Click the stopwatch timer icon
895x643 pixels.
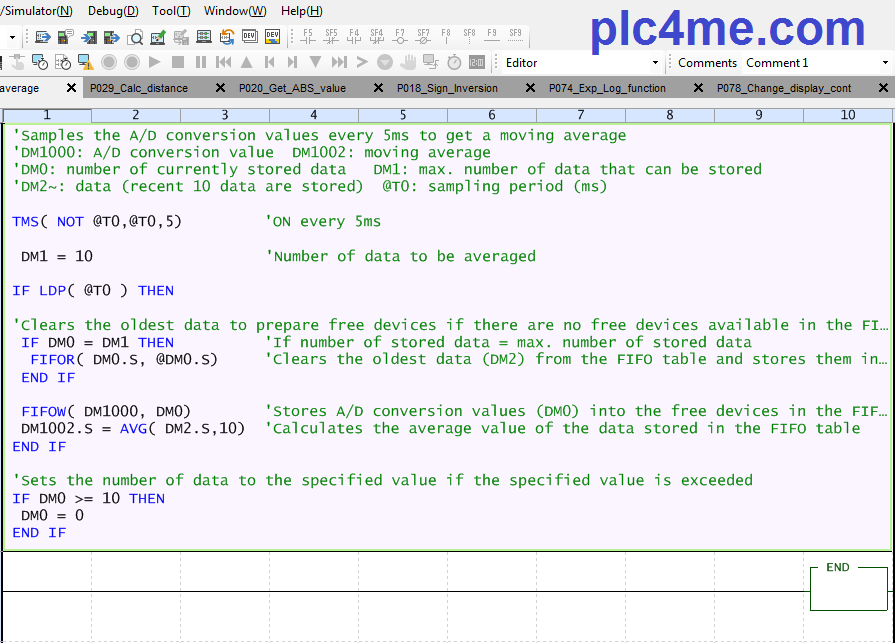point(454,63)
